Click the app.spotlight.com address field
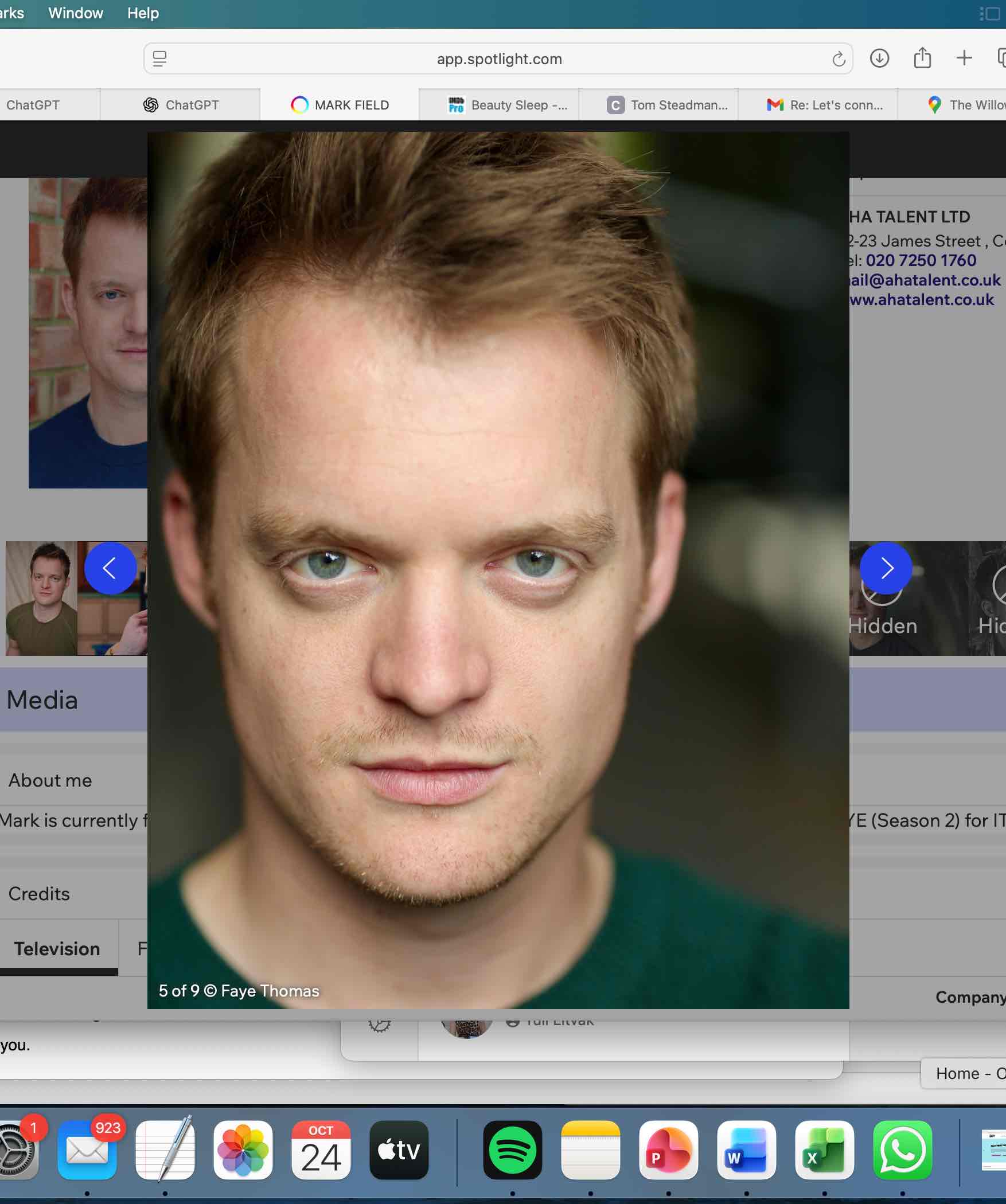This screenshot has width=1006, height=1204. (x=499, y=59)
